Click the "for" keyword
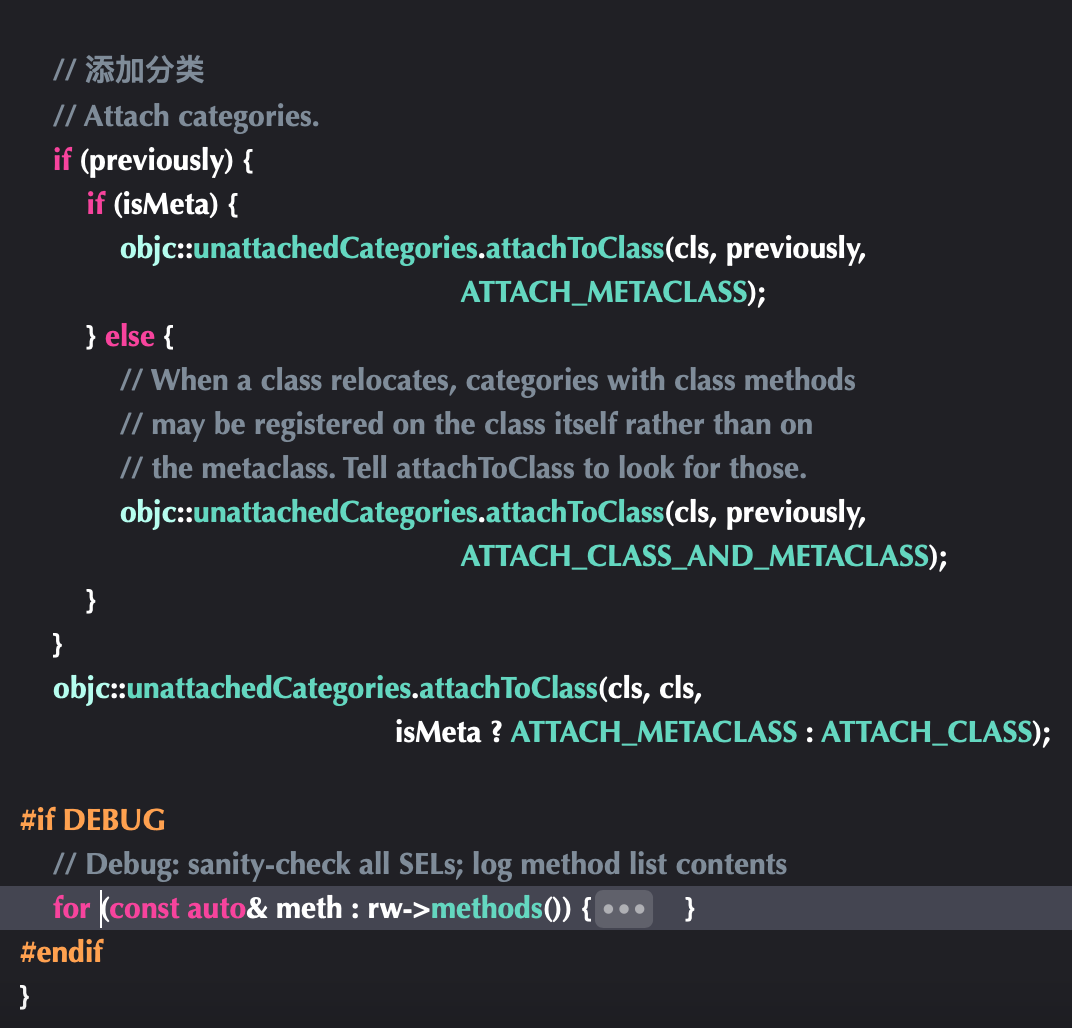 click(x=72, y=908)
